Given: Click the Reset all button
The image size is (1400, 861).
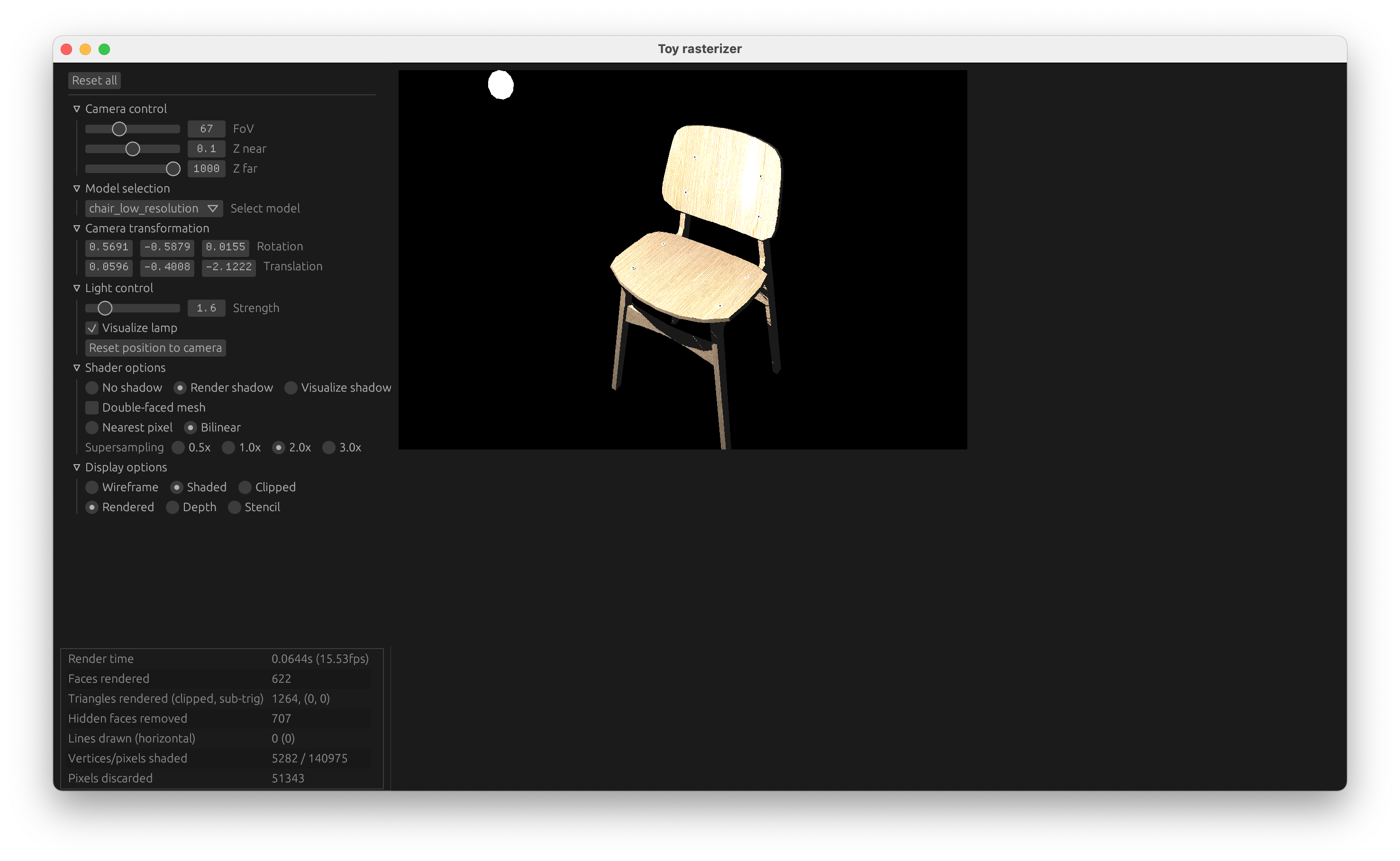Looking at the screenshot, I should (x=94, y=80).
